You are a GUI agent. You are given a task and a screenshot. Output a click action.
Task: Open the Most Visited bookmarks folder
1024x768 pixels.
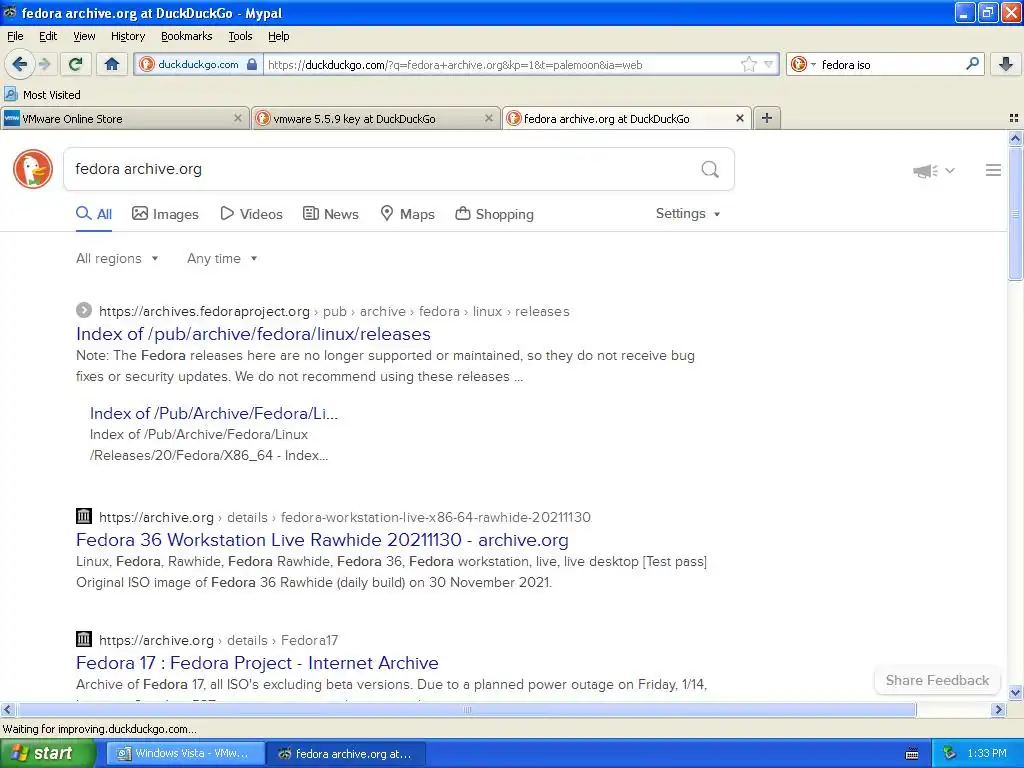pos(42,95)
